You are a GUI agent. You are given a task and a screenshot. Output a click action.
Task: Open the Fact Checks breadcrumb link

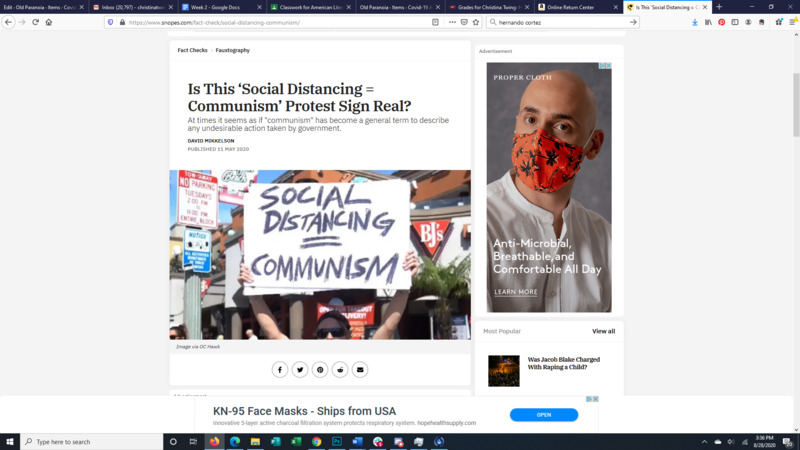coord(192,51)
